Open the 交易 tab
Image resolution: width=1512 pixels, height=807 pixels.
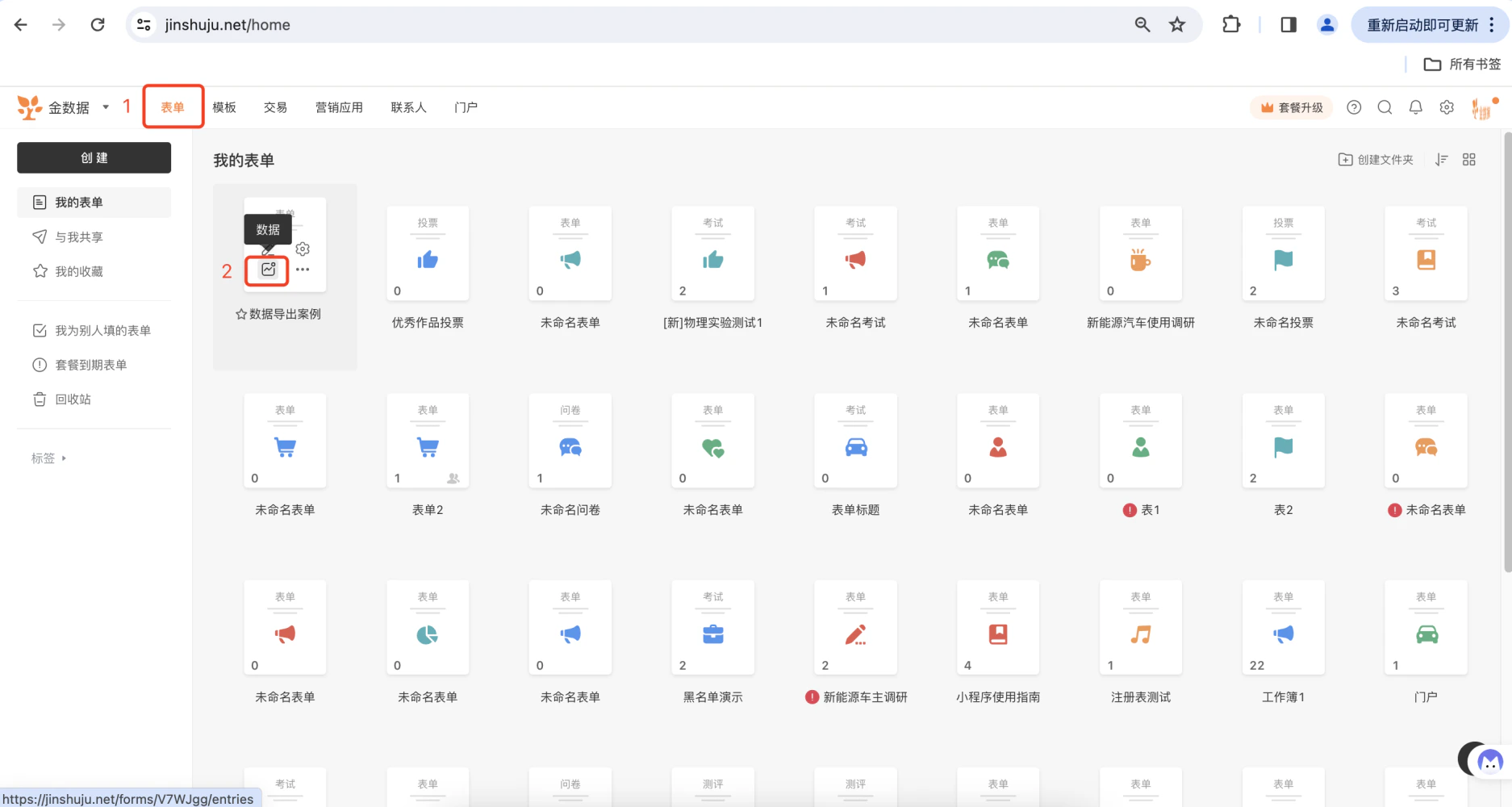(x=276, y=107)
